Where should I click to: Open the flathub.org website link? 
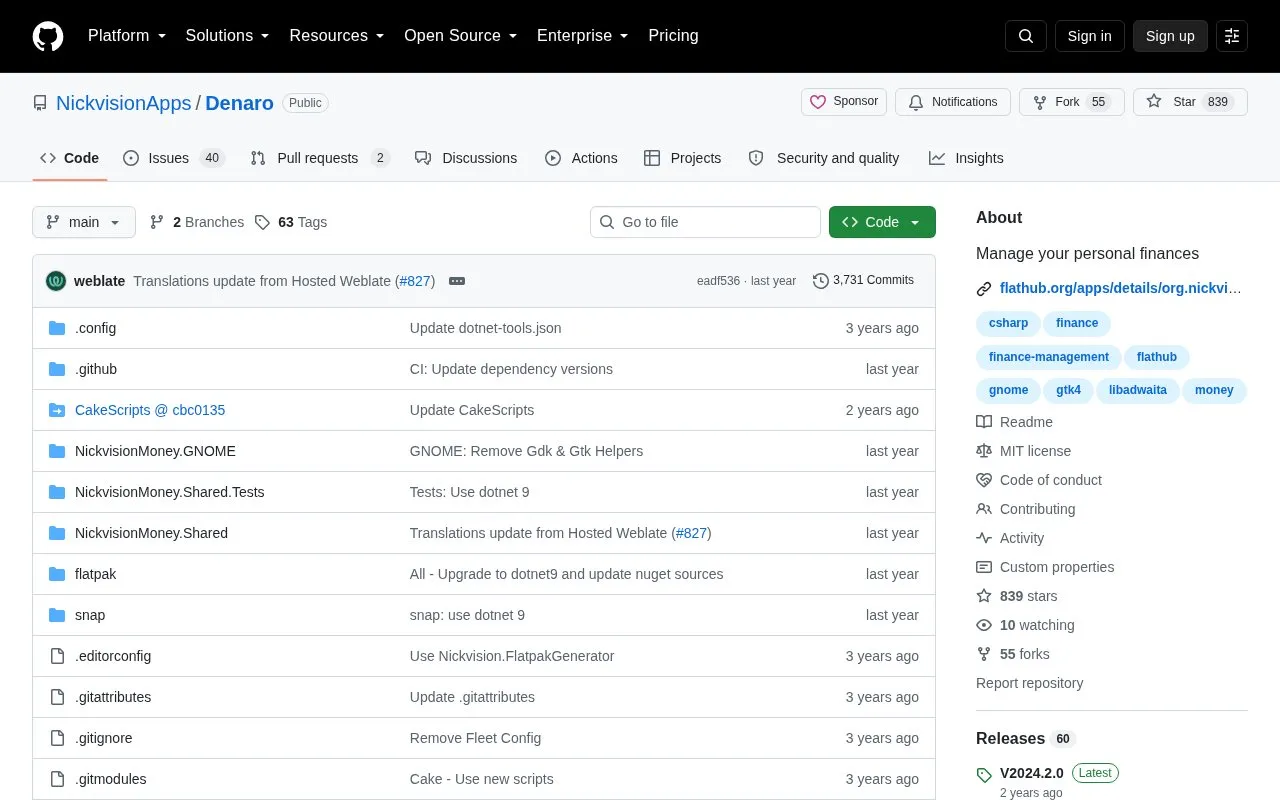pos(1120,289)
